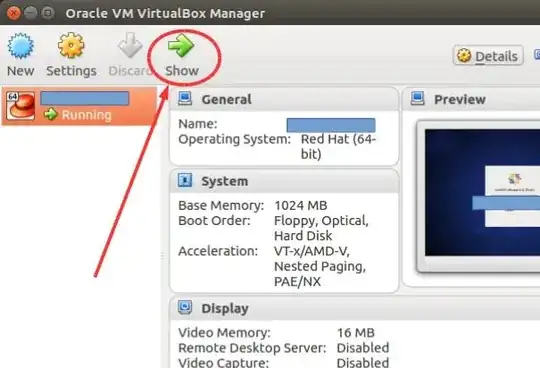Click the VM preview thumbnail
540x368 pixels.
click(x=482, y=193)
